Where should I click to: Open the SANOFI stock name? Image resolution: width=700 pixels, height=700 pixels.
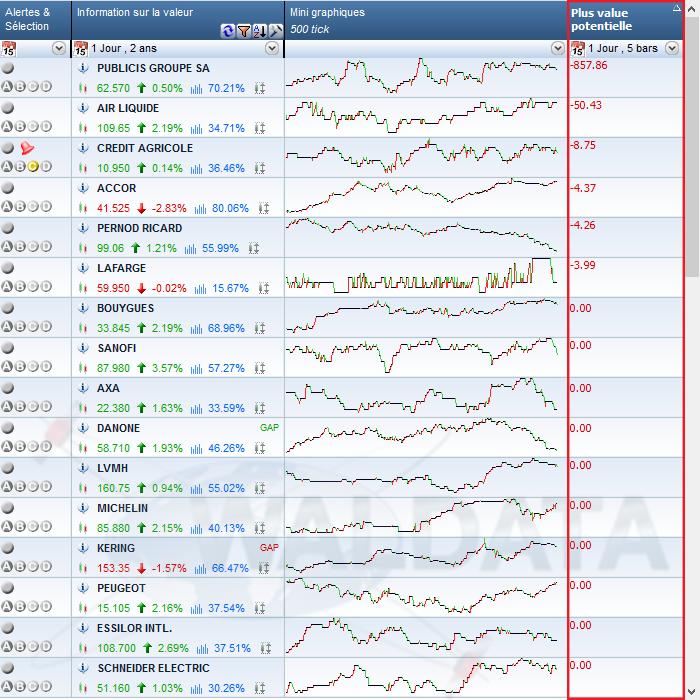point(117,348)
